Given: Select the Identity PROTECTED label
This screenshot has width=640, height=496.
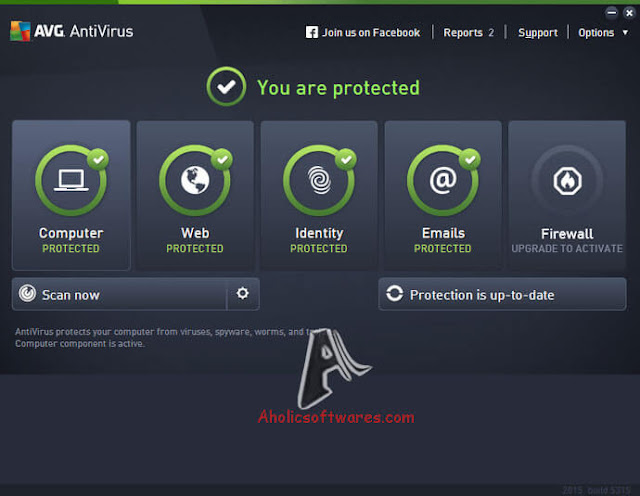Looking at the screenshot, I should pos(319,248).
